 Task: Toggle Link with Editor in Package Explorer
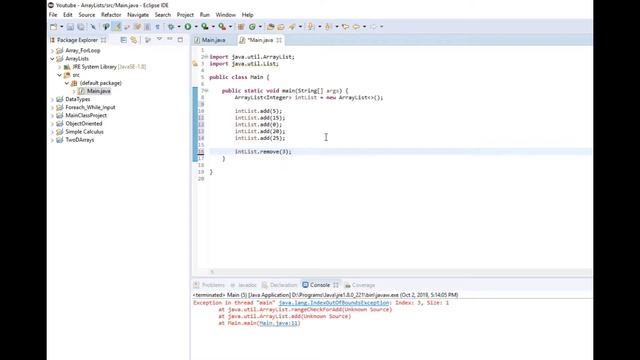pyautogui.click(x=134, y=40)
